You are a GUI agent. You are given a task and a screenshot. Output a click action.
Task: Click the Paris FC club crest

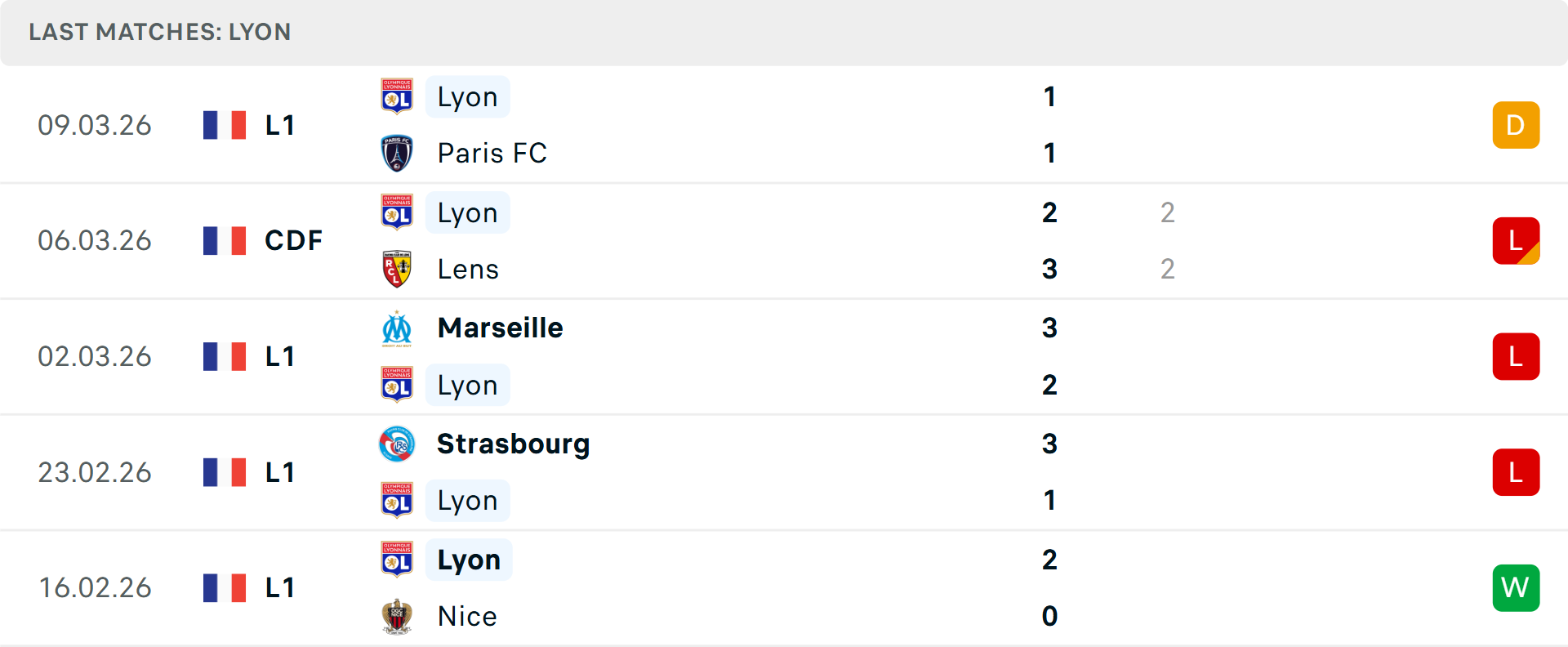click(397, 154)
